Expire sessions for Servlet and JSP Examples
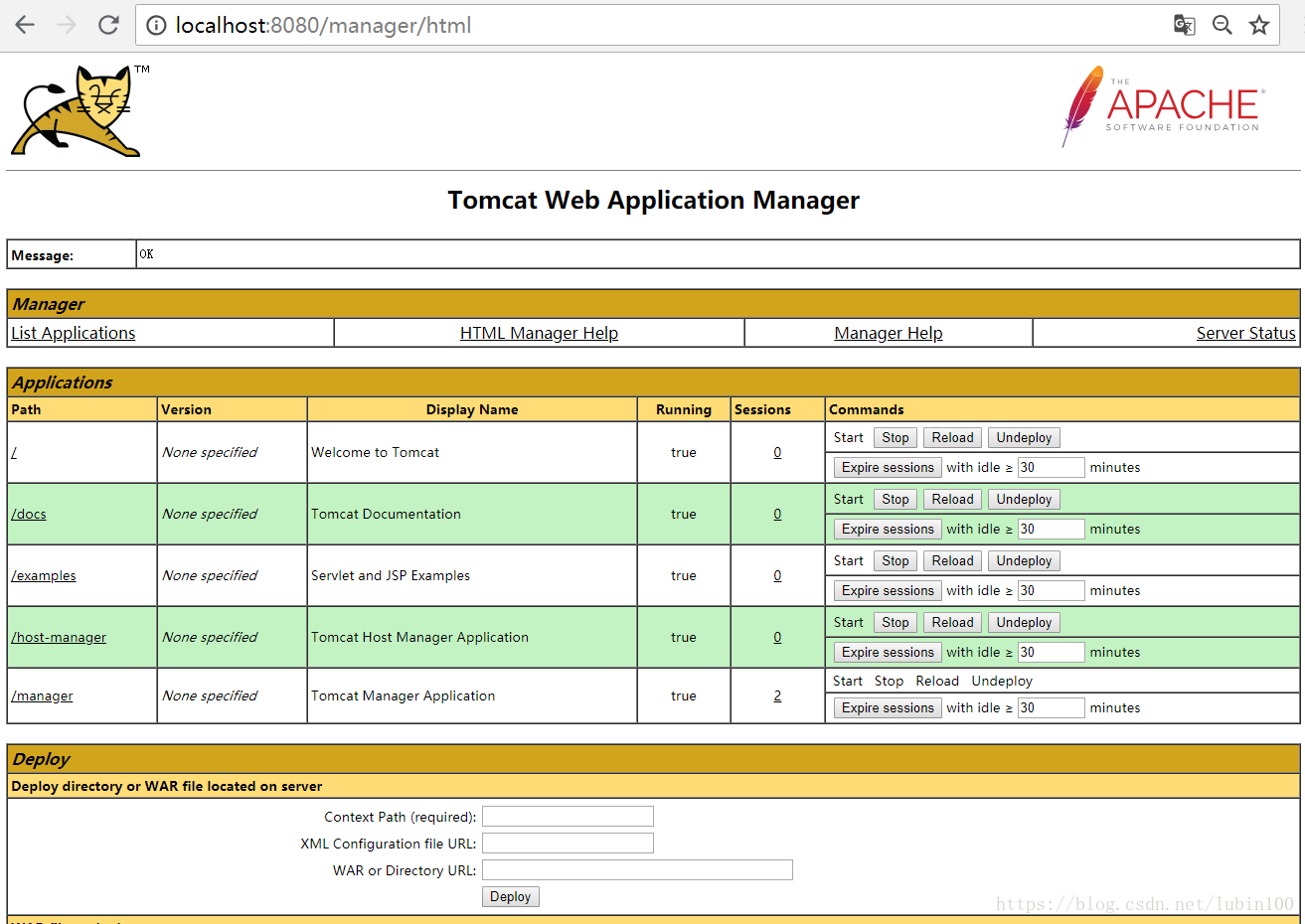 [888, 590]
